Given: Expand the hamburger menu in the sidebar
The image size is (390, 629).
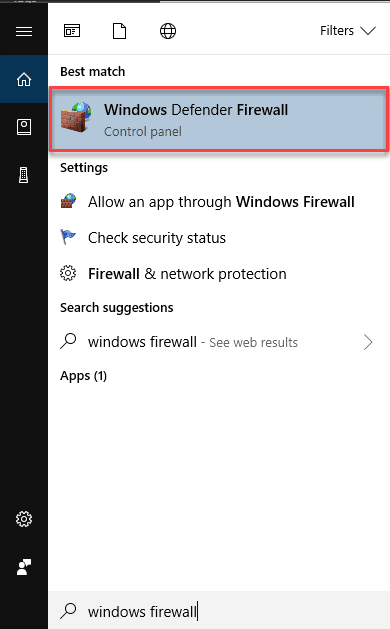Looking at the screenshot, I should (24, 31).
